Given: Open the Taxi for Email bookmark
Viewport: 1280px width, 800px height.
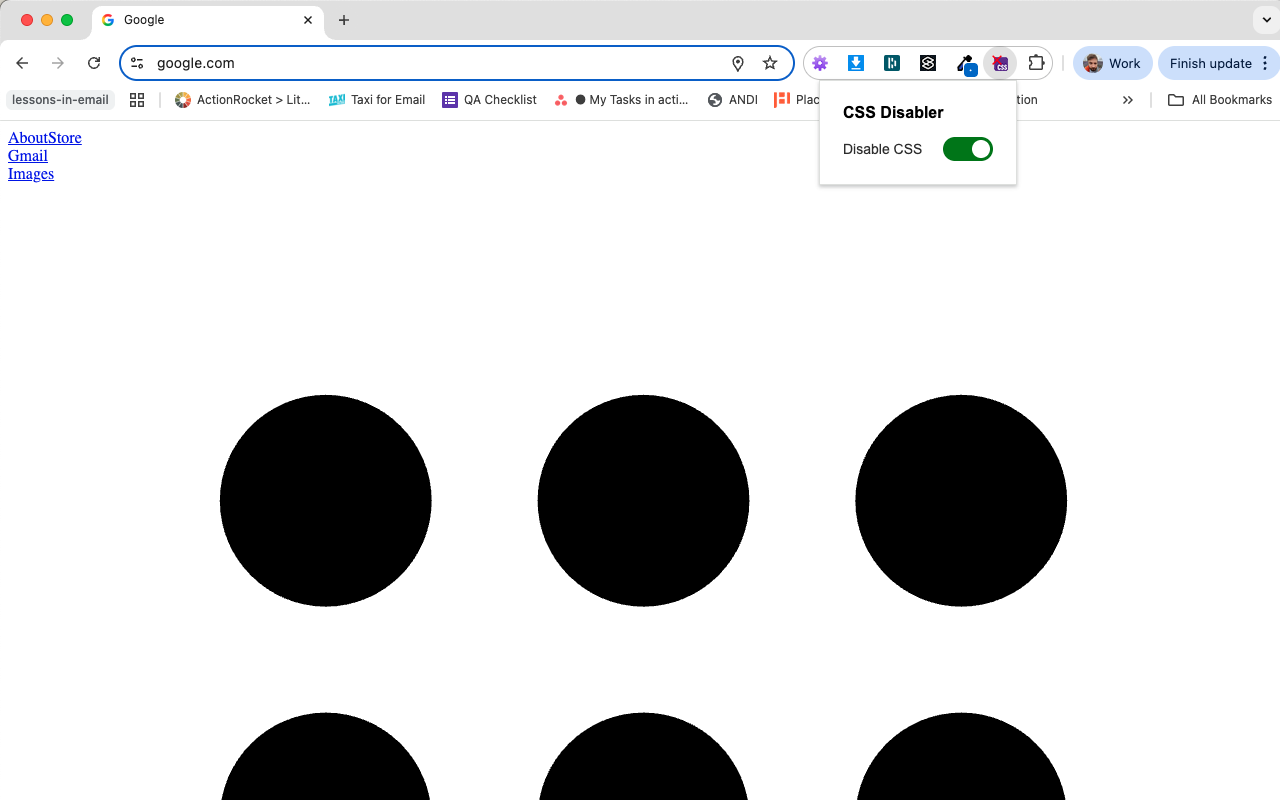Looking at the screenshot, I should click(377, 99).
